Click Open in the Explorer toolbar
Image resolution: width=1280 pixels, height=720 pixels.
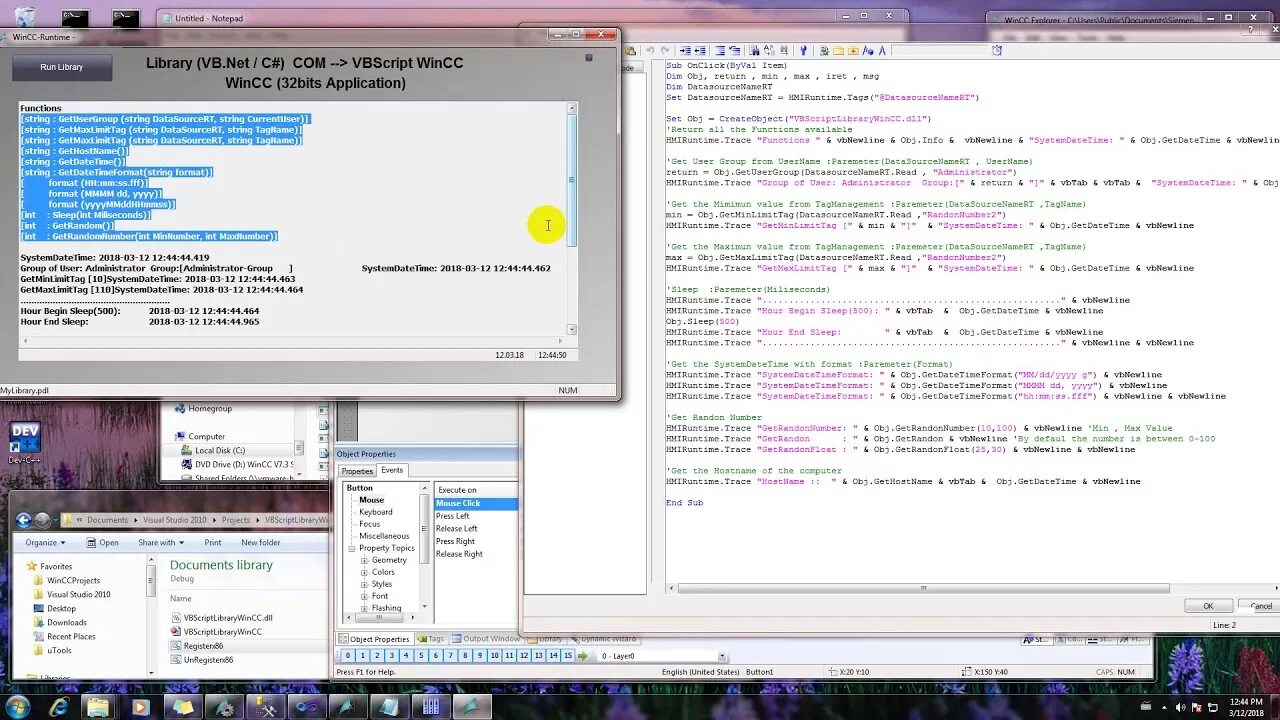tap(103, 542)
